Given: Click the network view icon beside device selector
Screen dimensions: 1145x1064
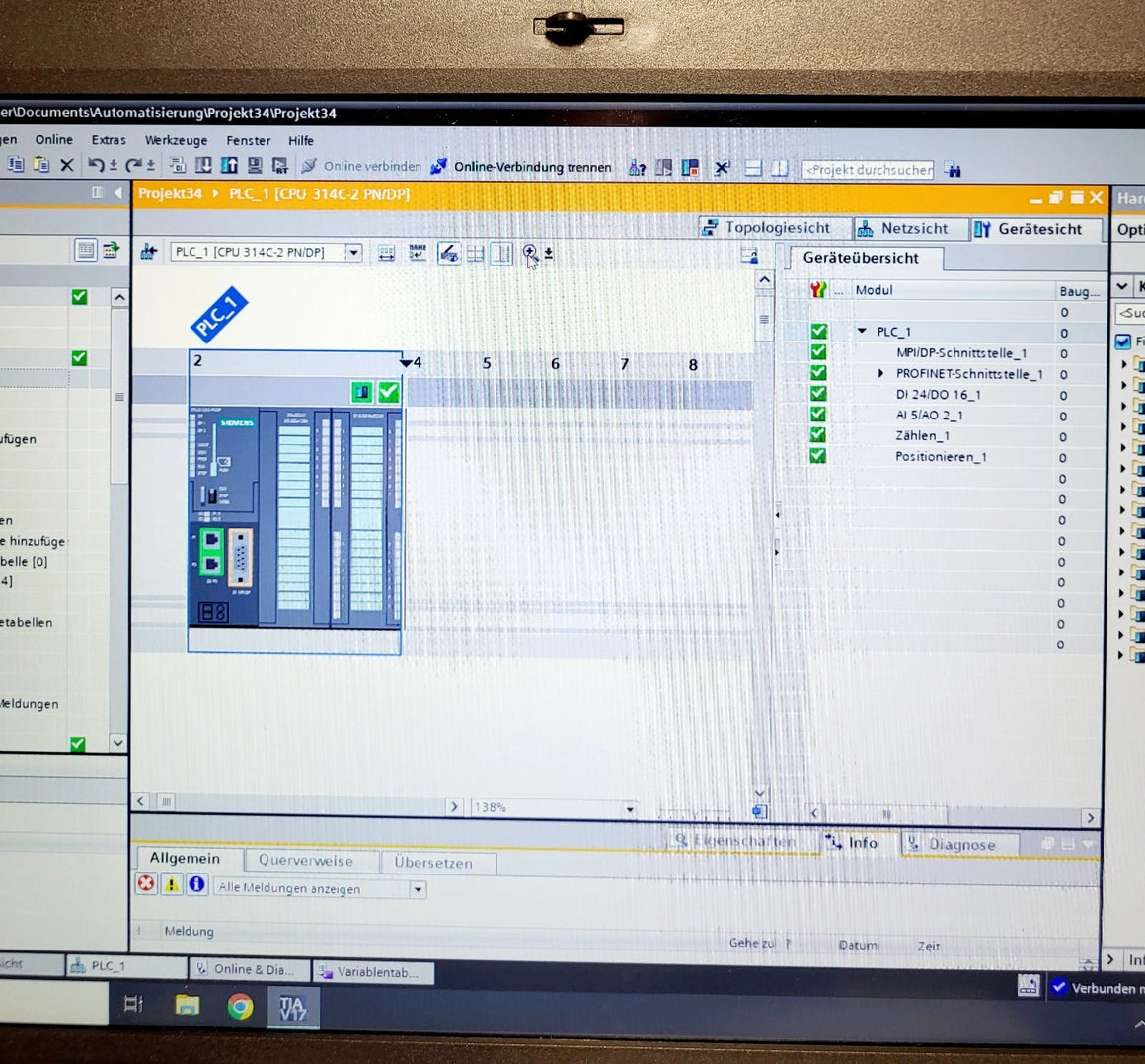Looking at the screenshot, I should (149, 252).
